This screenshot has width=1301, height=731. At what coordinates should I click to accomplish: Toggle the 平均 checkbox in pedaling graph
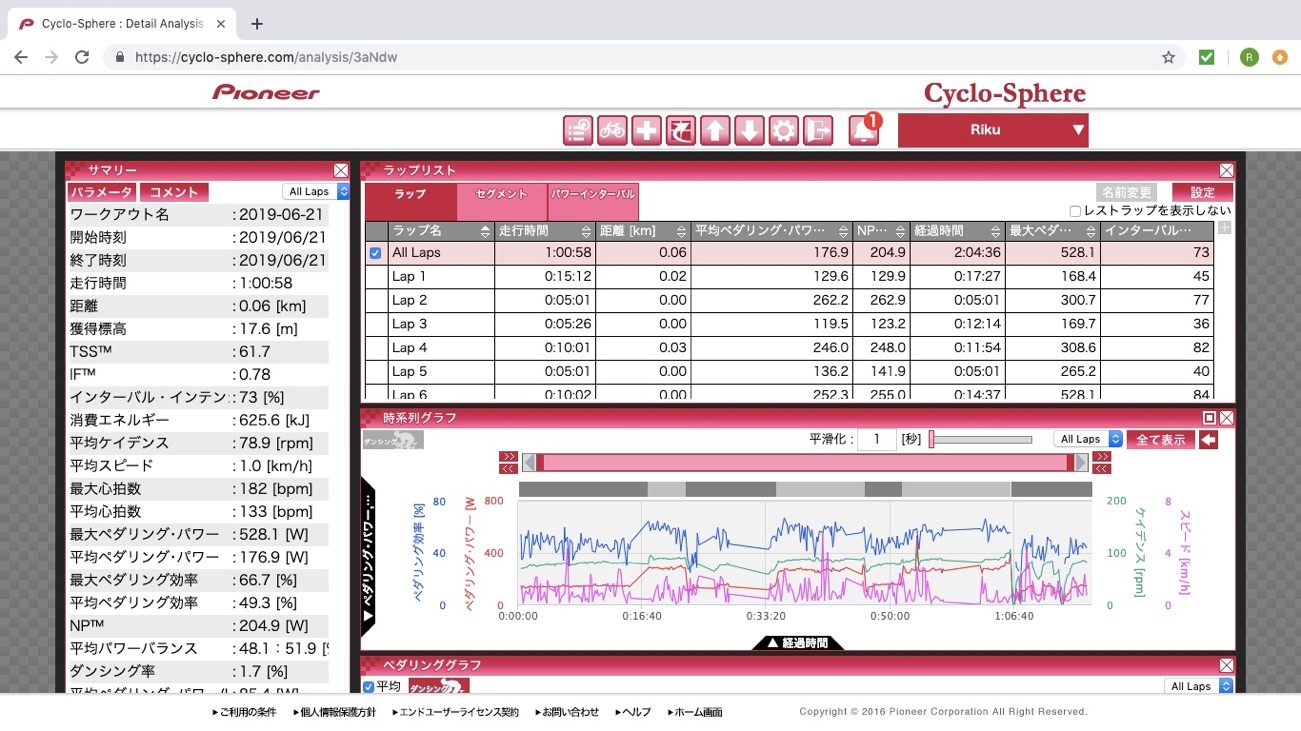[x=369, y=686]
